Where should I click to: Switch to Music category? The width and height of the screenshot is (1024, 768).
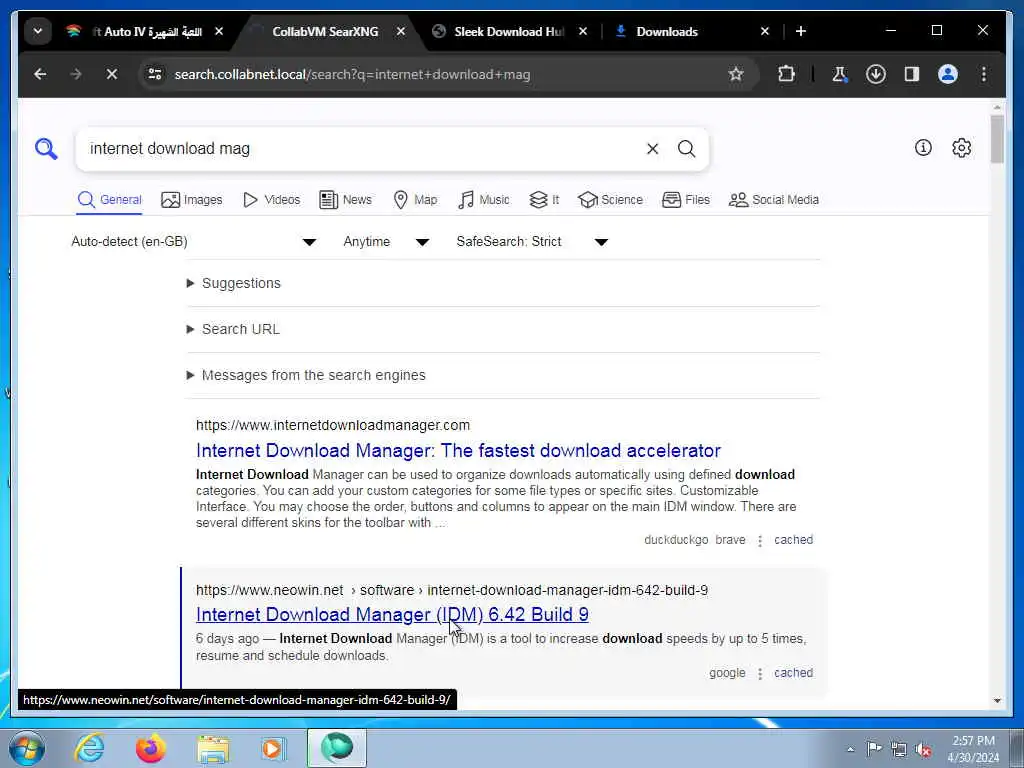[484, 200]
